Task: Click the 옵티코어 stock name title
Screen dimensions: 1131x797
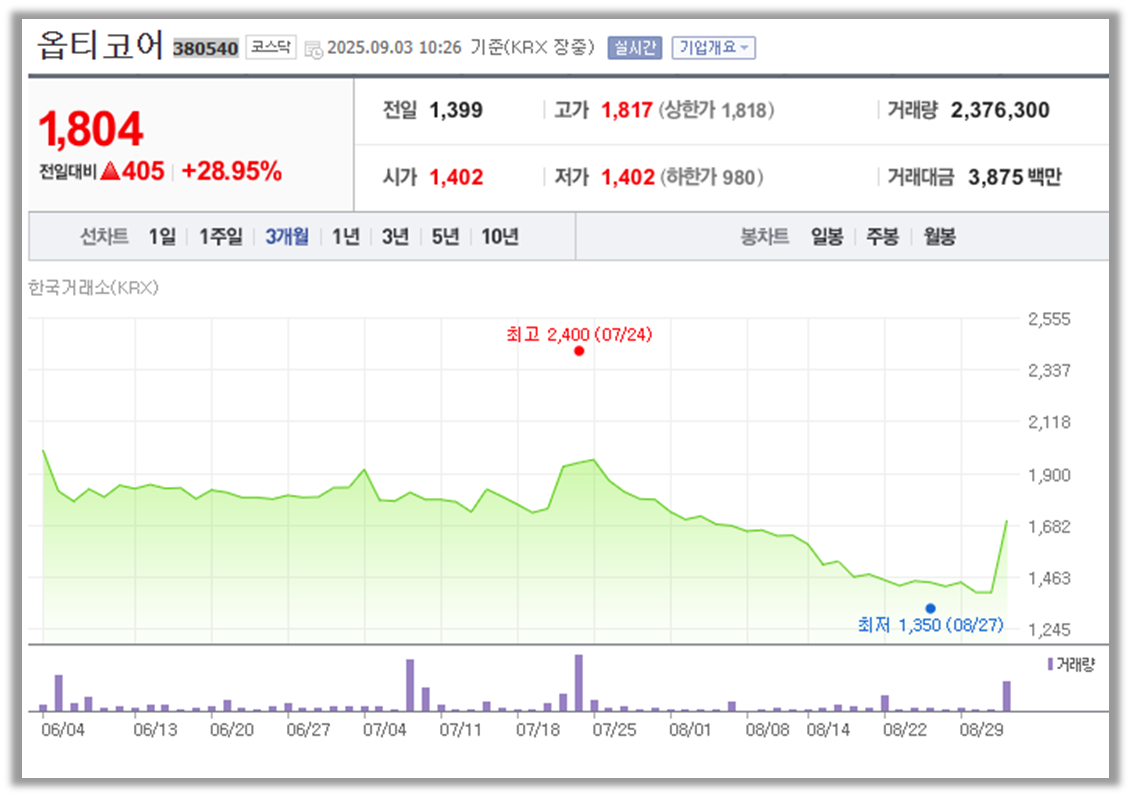Action: coord(100,45)
